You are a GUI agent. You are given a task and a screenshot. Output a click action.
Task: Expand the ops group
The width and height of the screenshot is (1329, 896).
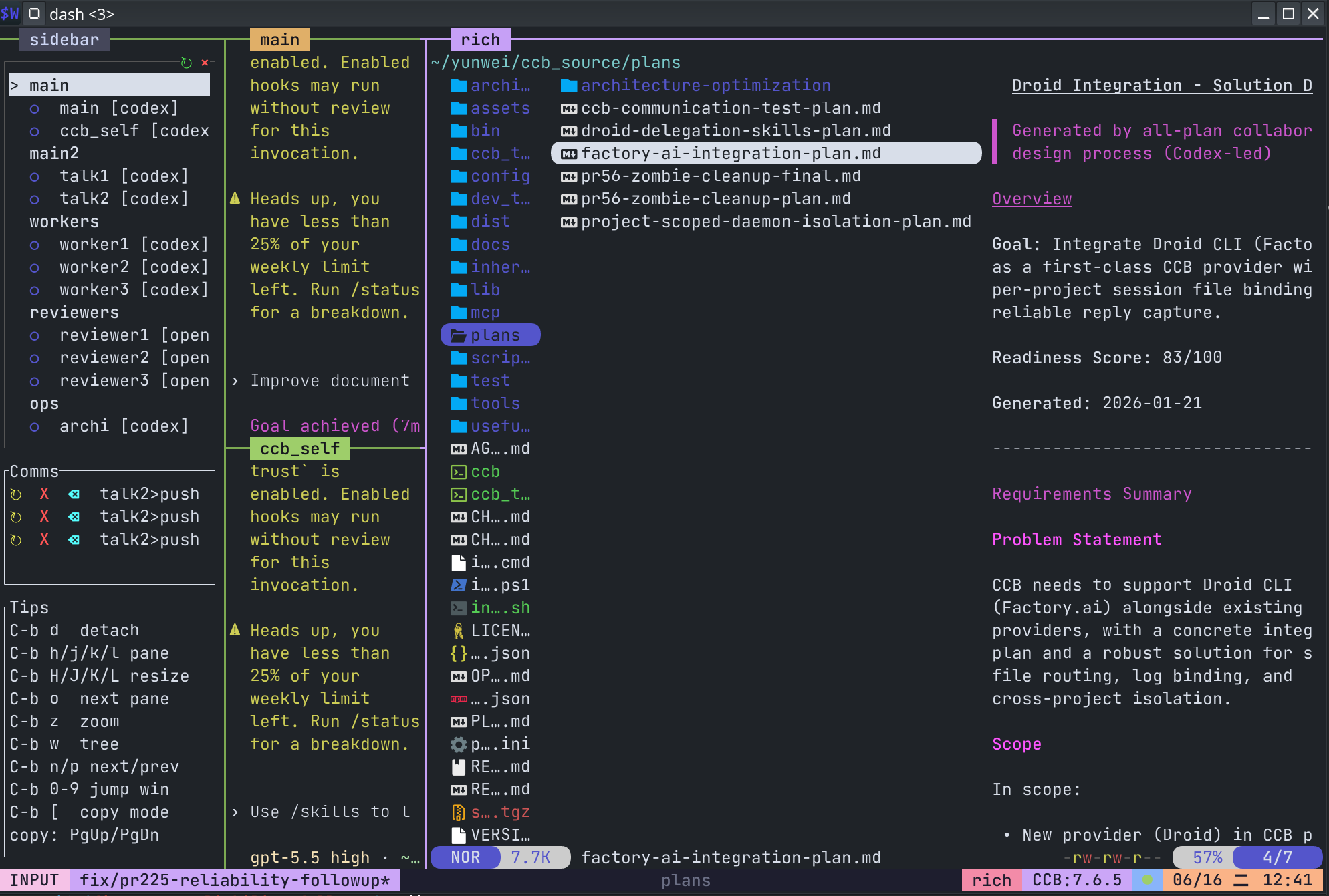click(44, 404)
